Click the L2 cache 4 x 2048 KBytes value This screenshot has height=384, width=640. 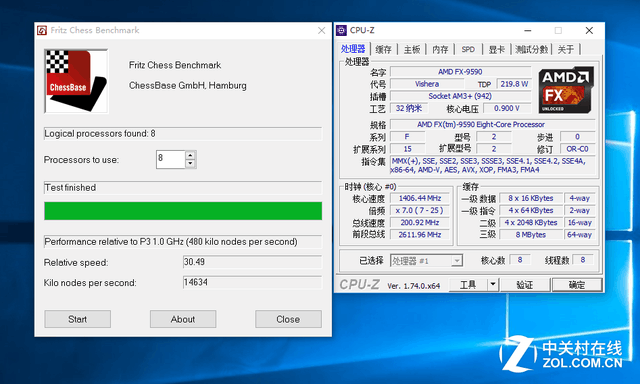(x=531, y=223)
